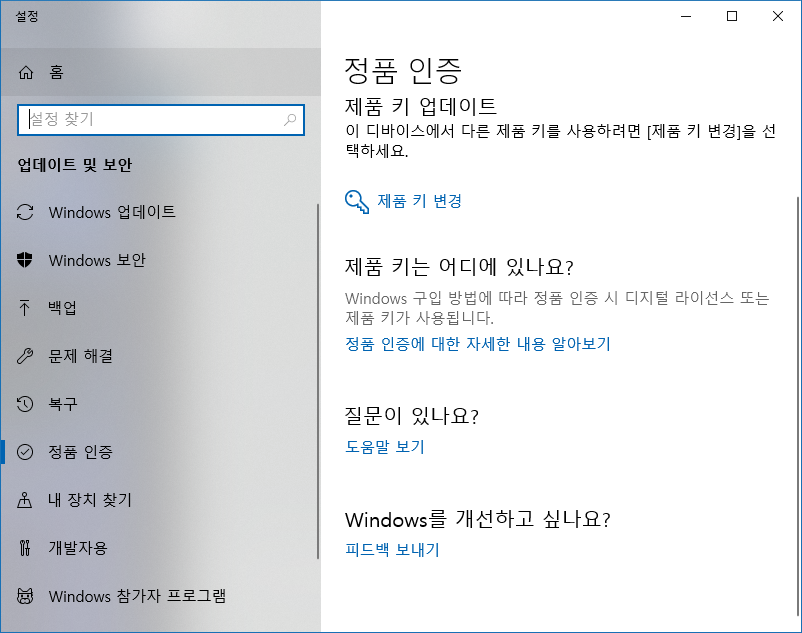Maximize the 설정 window
This screenshot has width=802, height=633.
point(732,16)
